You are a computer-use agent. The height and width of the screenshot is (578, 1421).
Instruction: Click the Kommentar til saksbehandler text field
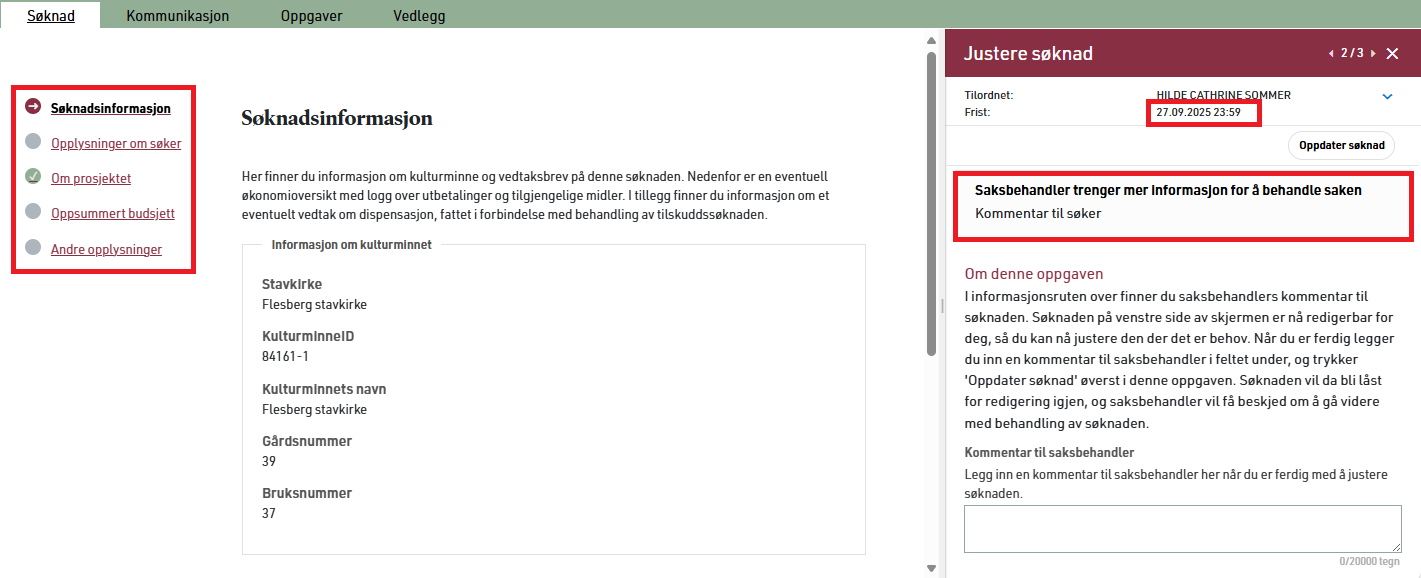(1182, 528)
